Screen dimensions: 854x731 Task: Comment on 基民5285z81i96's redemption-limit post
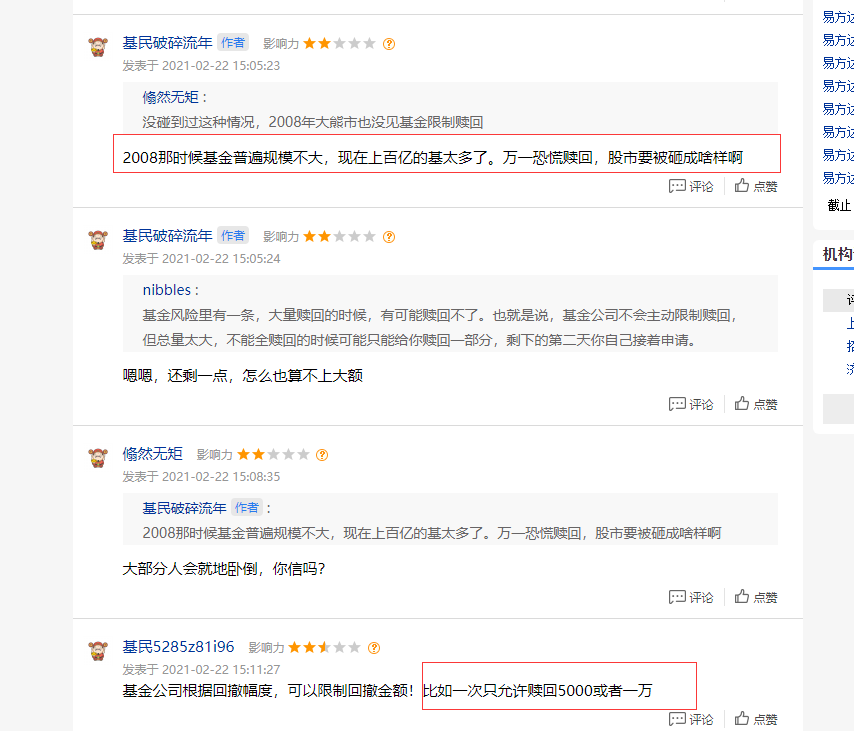click(x=691, y=719)
